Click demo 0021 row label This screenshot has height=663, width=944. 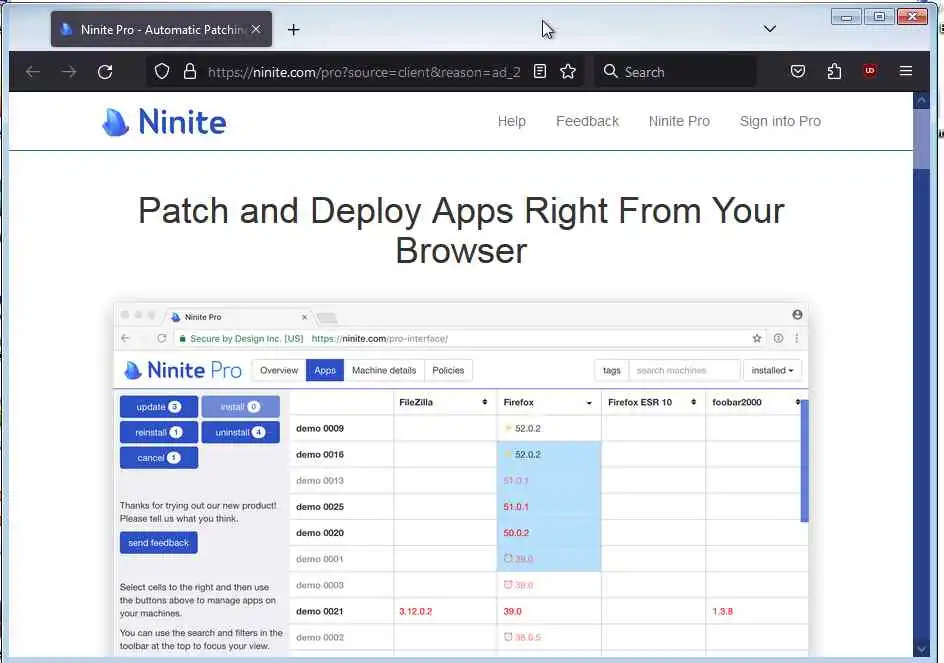tap(320, 611)
